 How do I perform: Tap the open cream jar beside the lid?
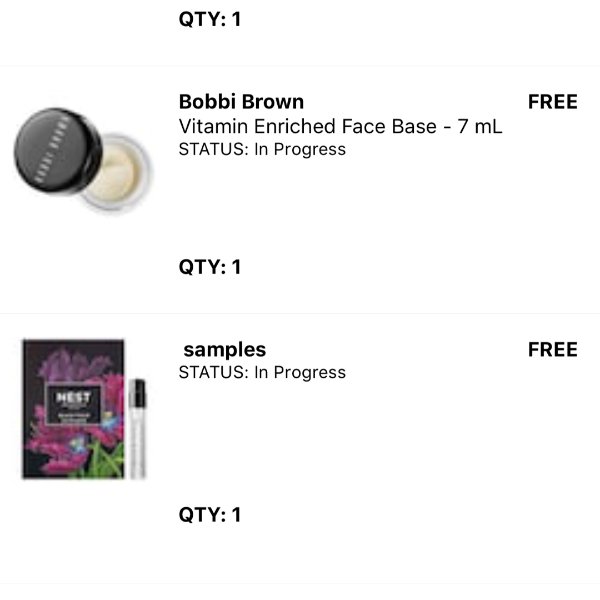click(x=118, y=172)
